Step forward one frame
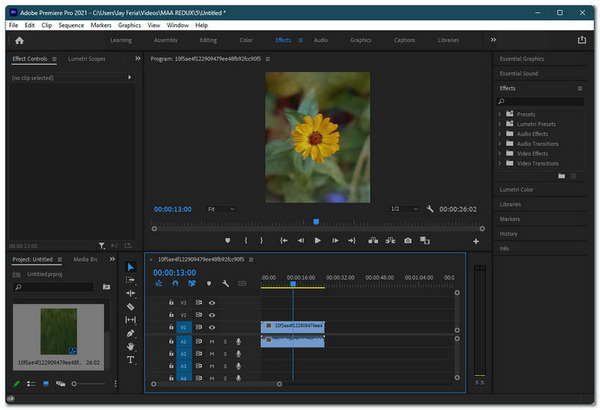 coord(335,240)
